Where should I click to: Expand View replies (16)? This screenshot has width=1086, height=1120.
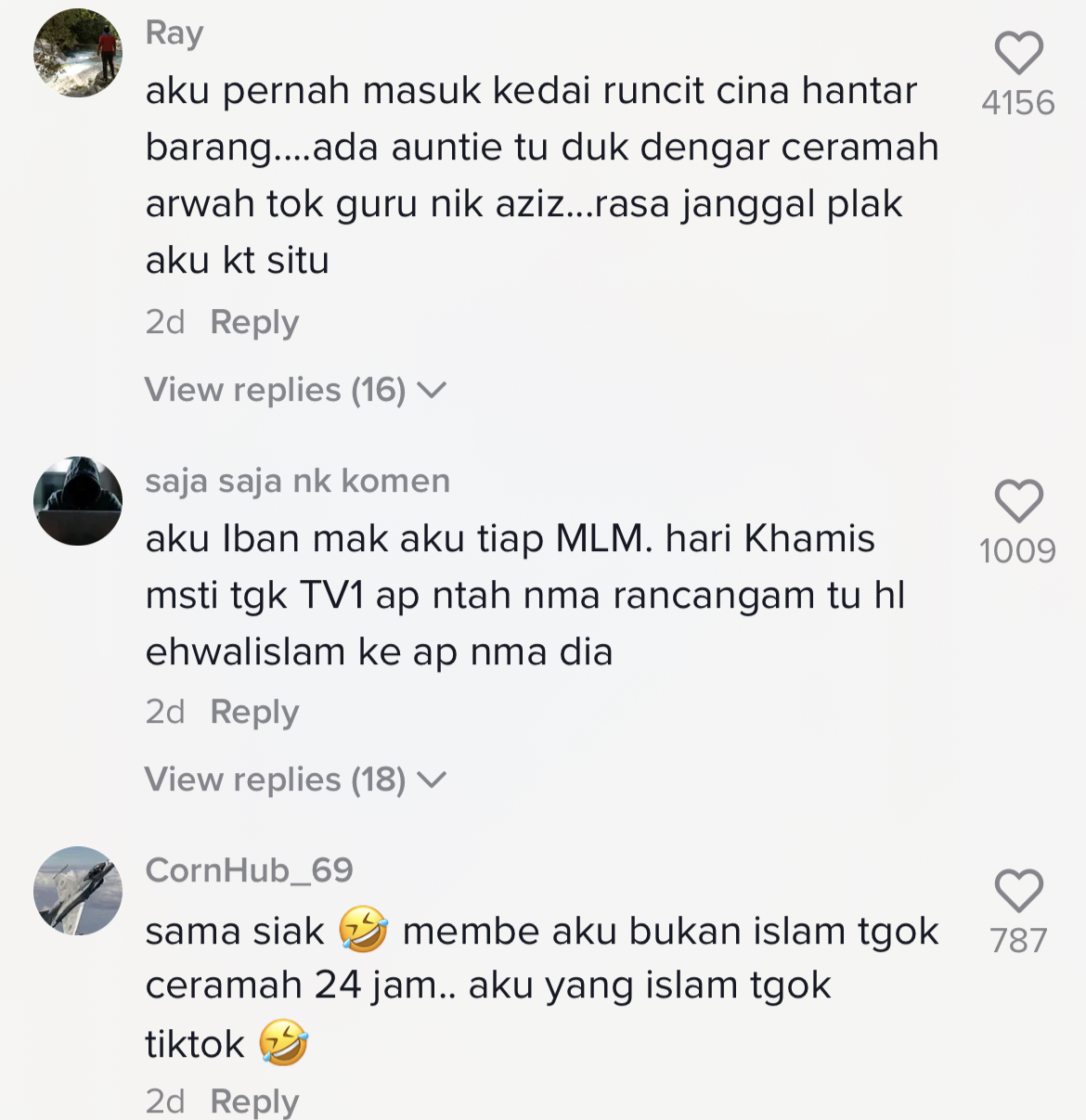[295, 390]
